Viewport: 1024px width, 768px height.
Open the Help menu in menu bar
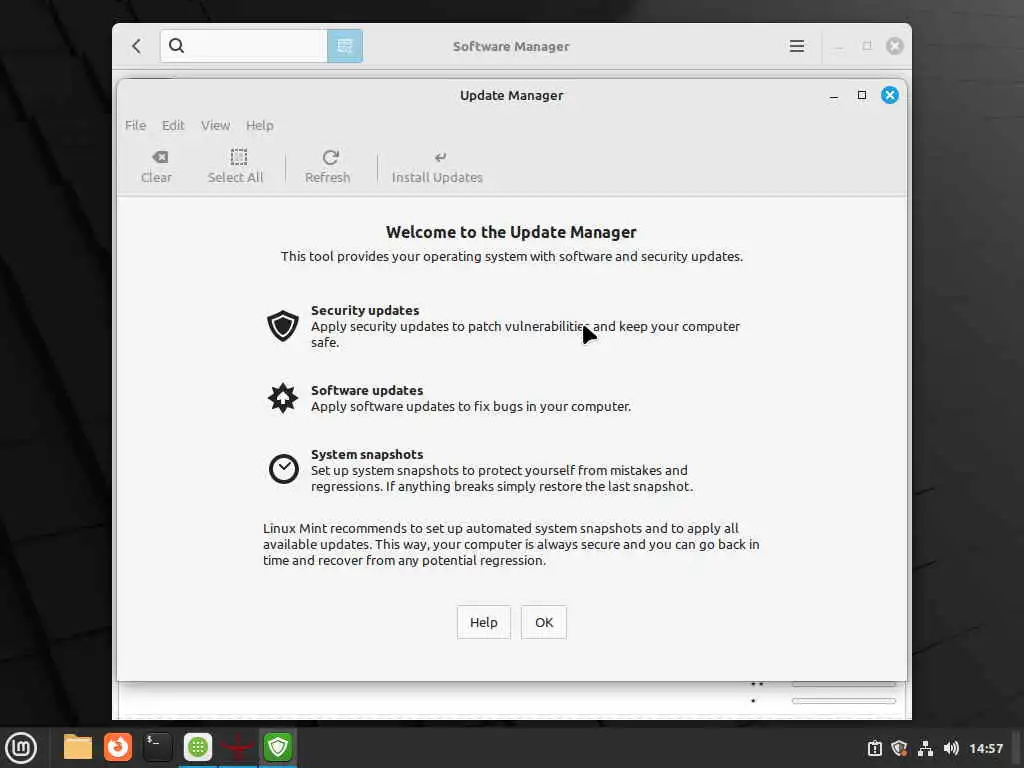[259, 125]
